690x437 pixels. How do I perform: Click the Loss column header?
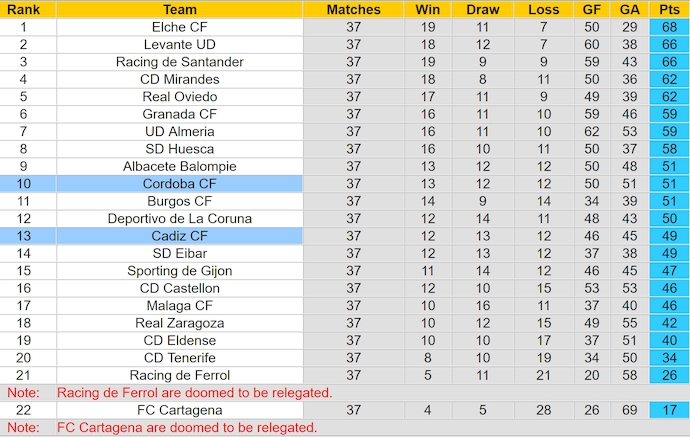coord(543,9)
